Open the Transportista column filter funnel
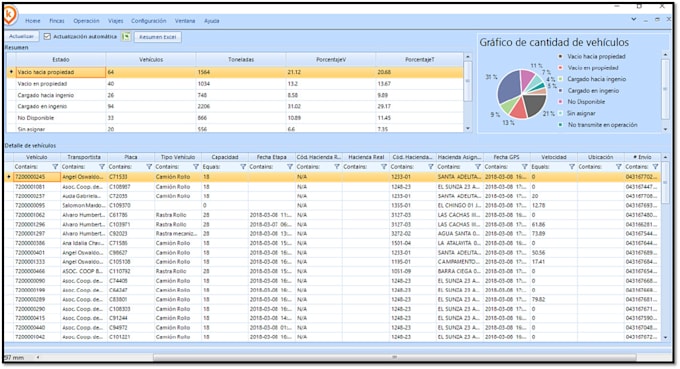Image resolution: width=680 pixels, height=369 pixels. click(102, 167)
